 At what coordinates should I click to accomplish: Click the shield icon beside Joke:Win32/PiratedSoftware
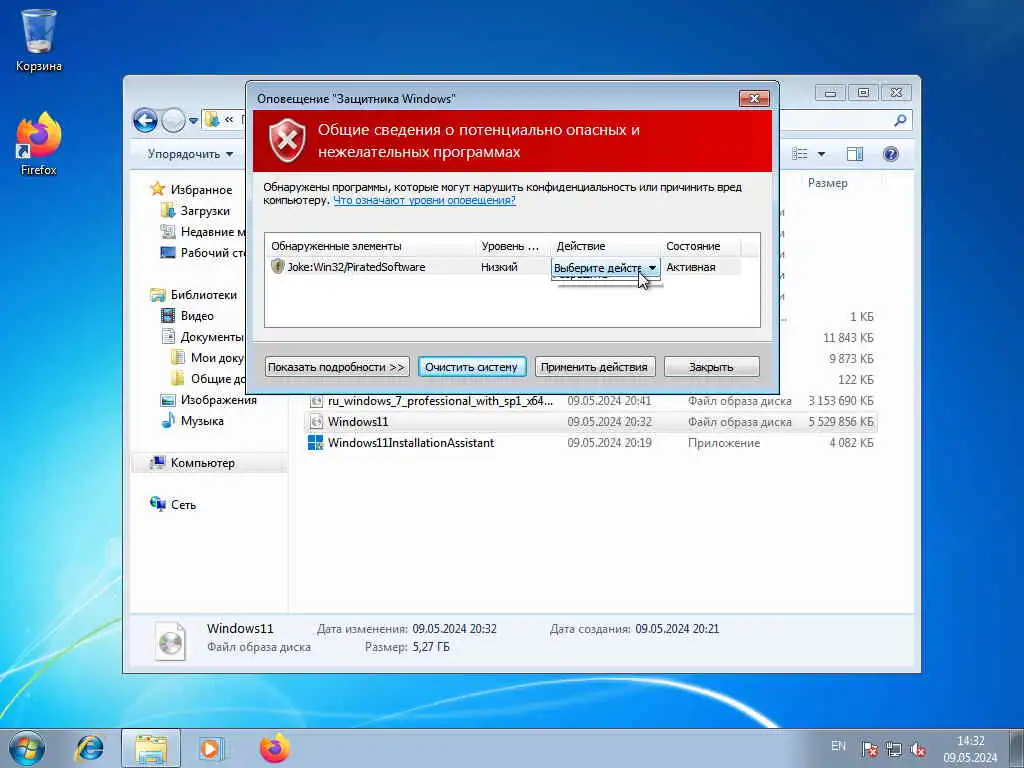pos(278,266)
